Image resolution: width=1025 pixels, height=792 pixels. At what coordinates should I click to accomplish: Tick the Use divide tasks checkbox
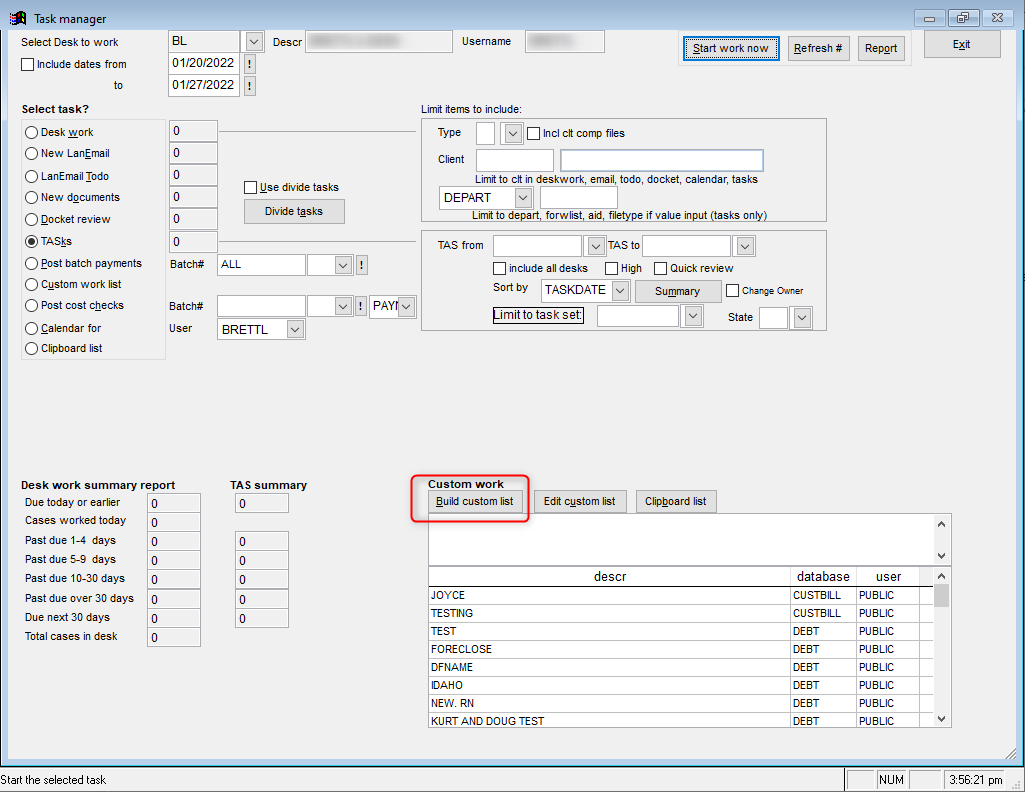[x=250, y=188]
